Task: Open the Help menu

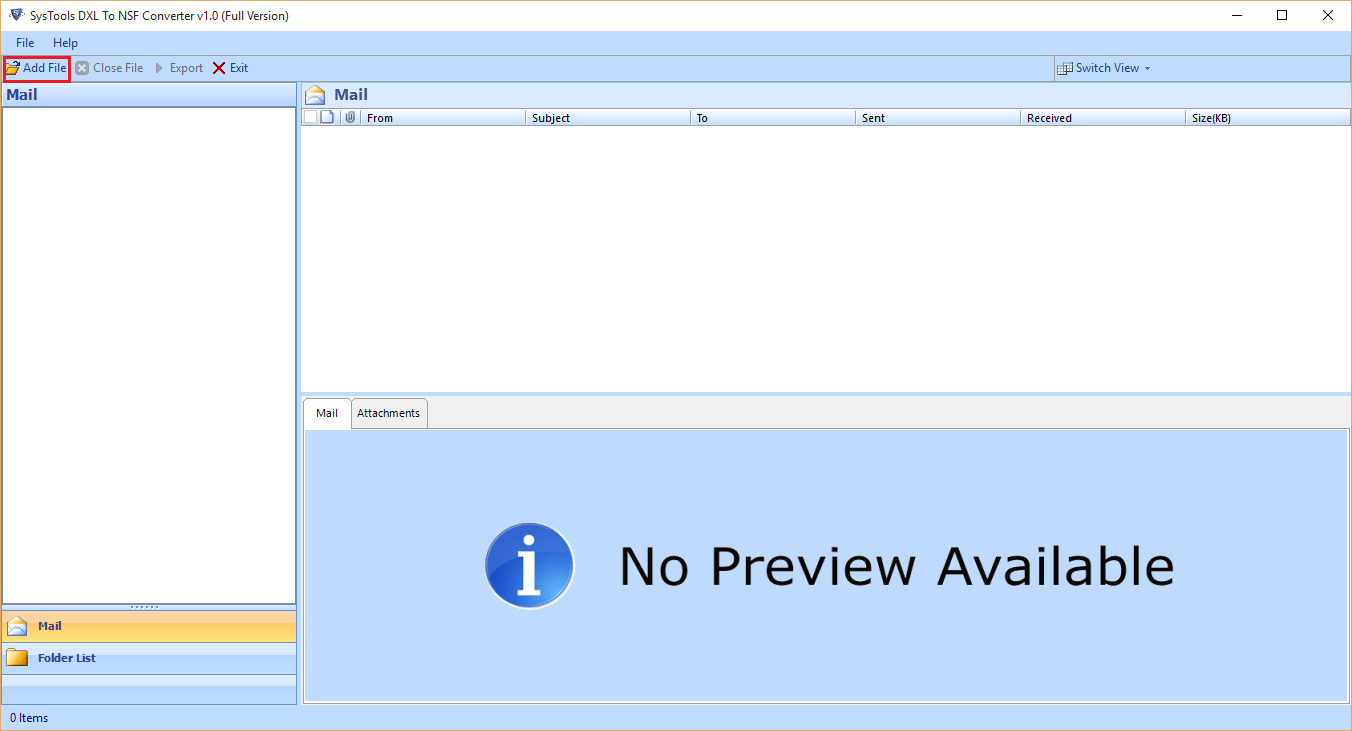Action: click(x=65, y=43)
